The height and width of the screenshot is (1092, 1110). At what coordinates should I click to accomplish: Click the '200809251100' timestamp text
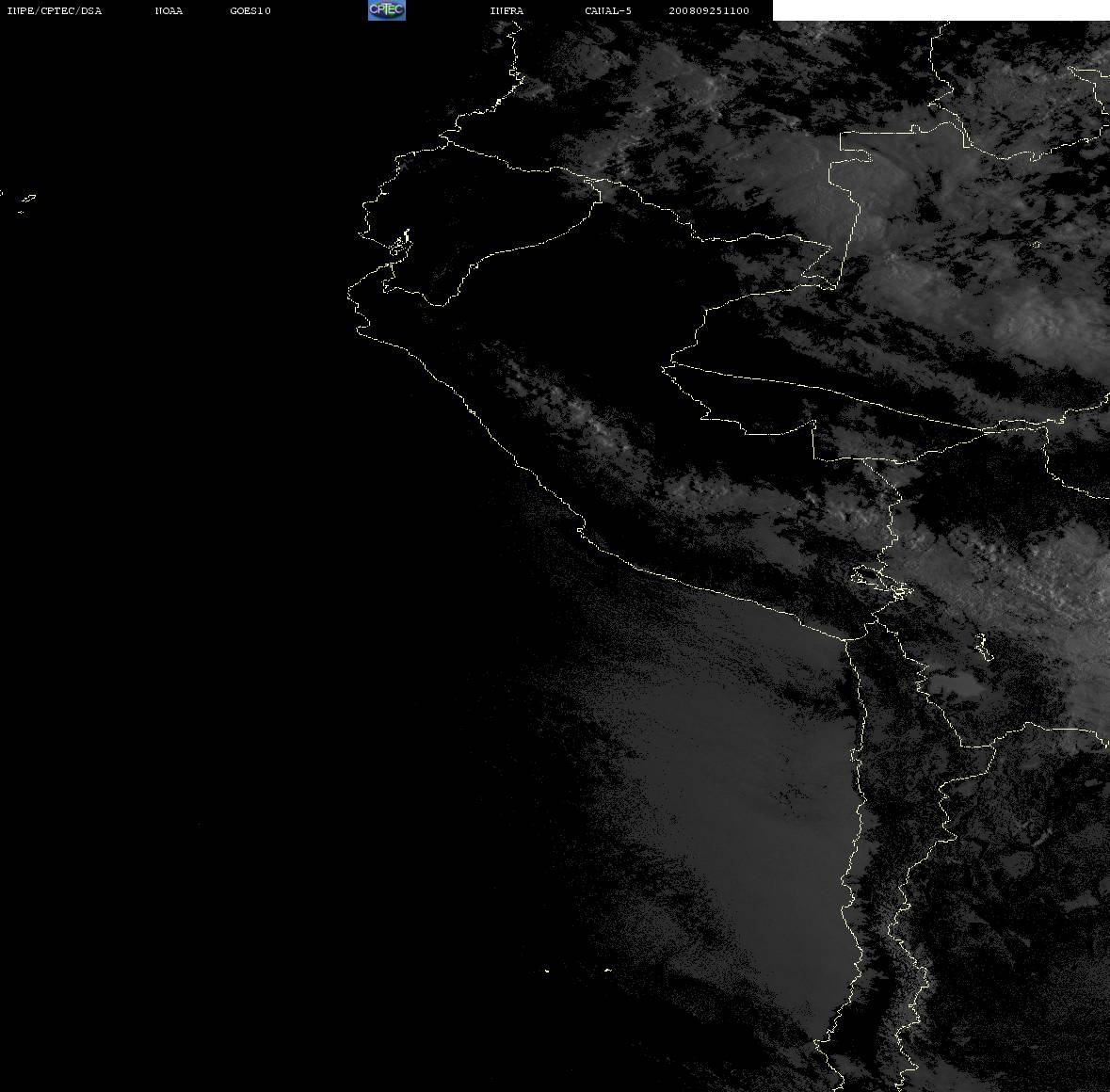pyautogui.click(x=709, y=10)
